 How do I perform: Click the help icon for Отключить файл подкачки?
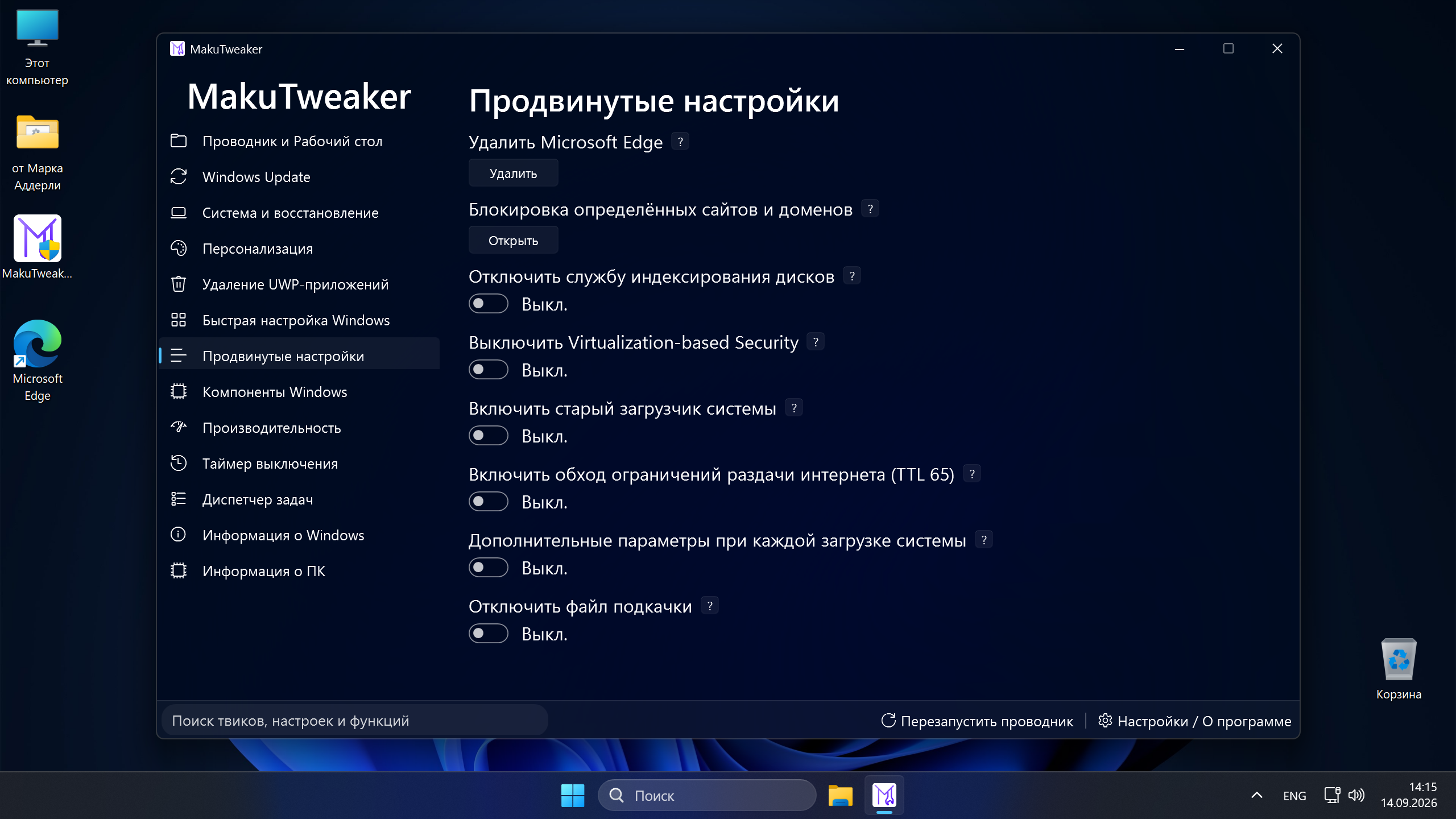(710, 606)
